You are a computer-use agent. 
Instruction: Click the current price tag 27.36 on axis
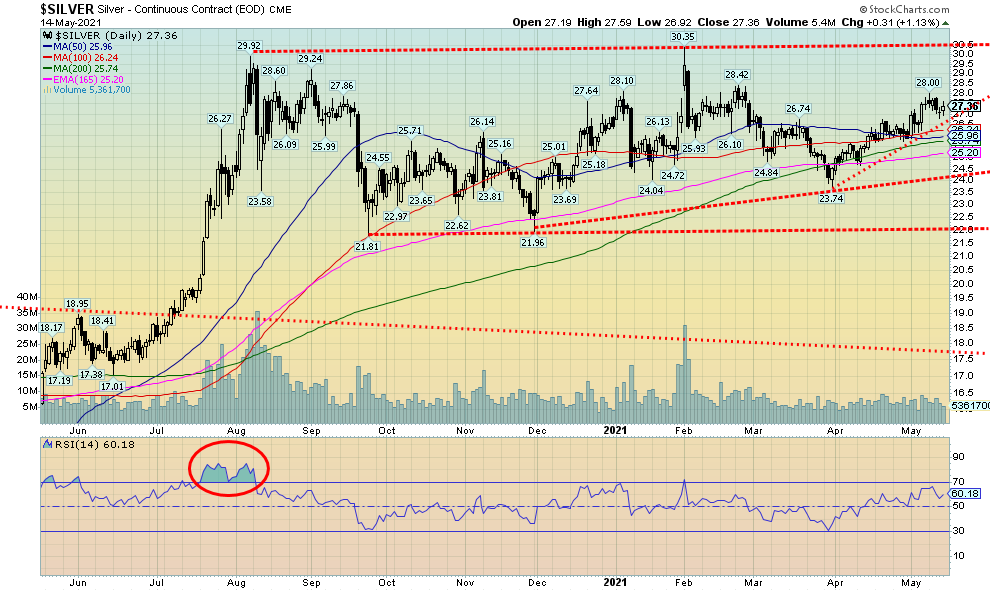tap(964, 105)
